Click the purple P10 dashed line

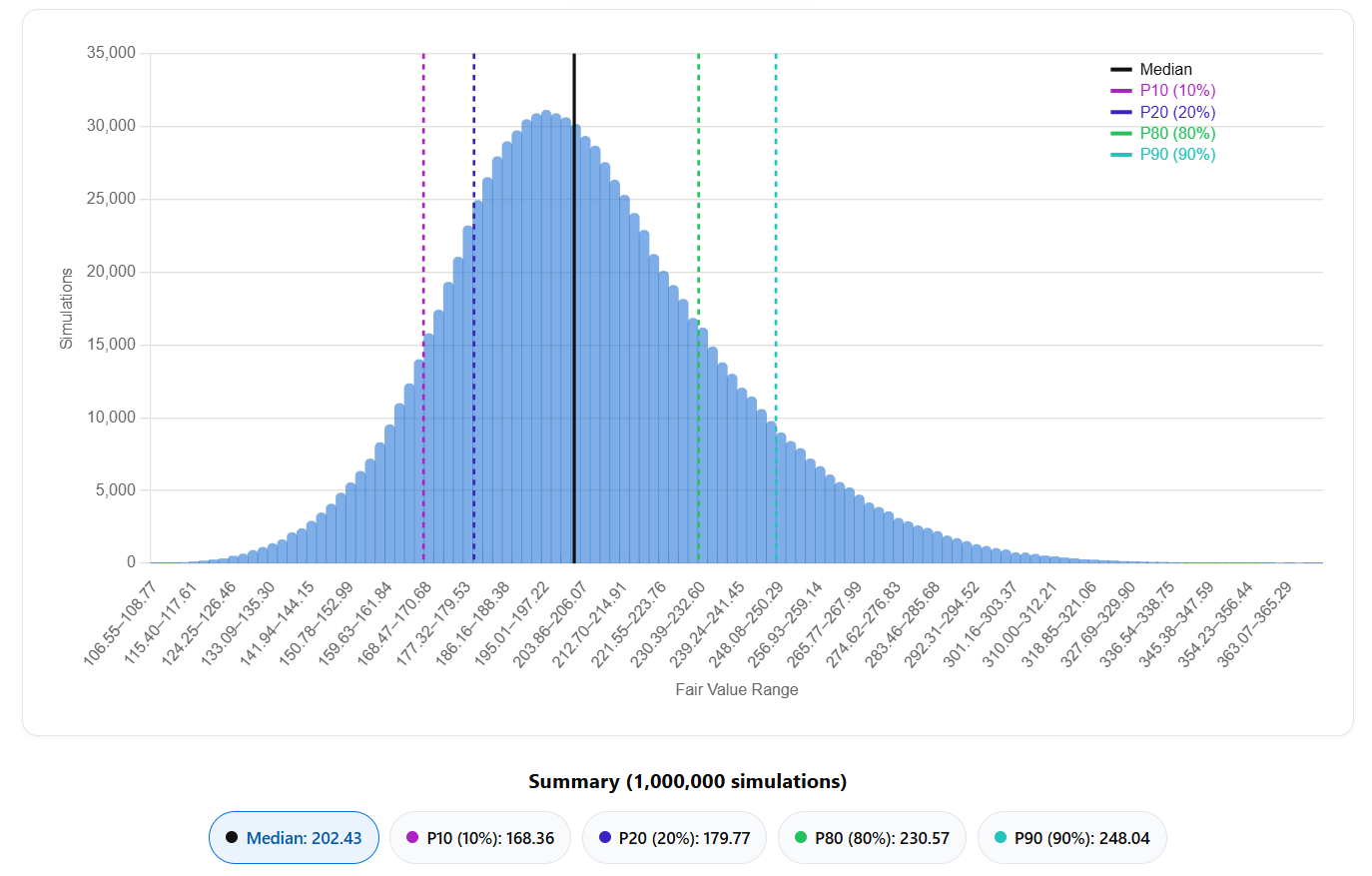pyautogui.click(x=423, y=308)
